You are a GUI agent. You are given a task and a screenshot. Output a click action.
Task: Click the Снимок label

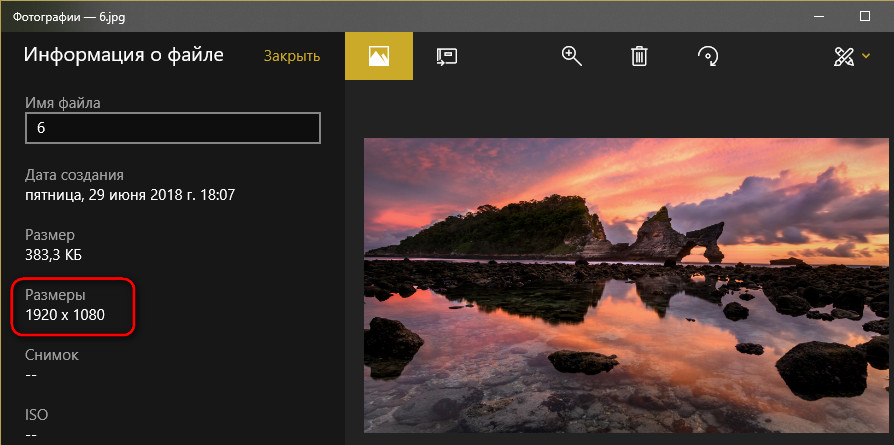coord(52,355)
